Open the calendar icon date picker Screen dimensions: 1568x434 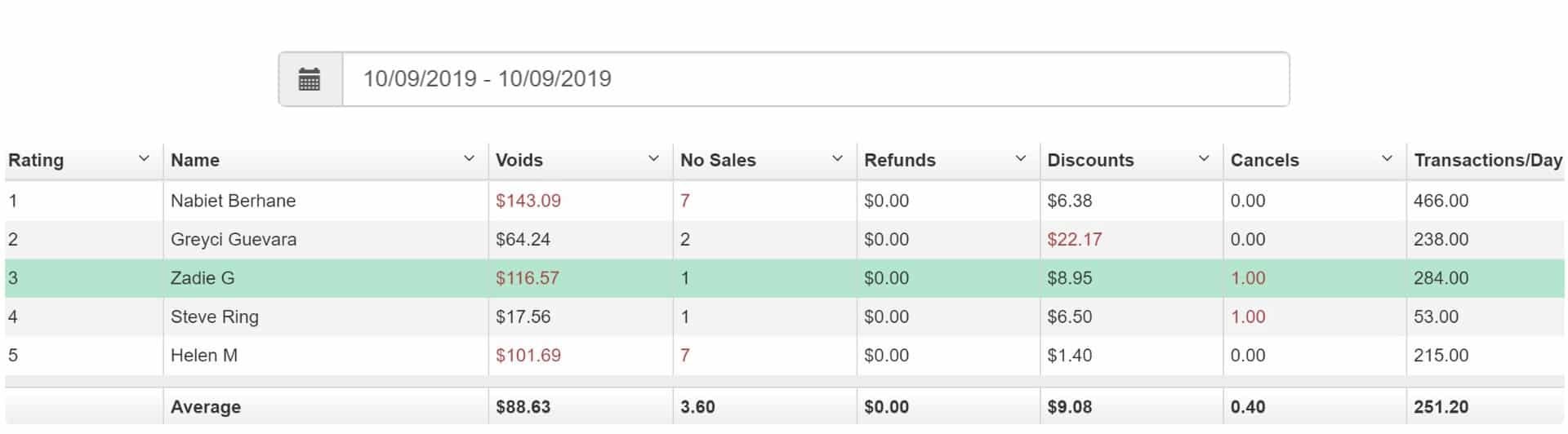pyautogui.click(x=310, y=79)
